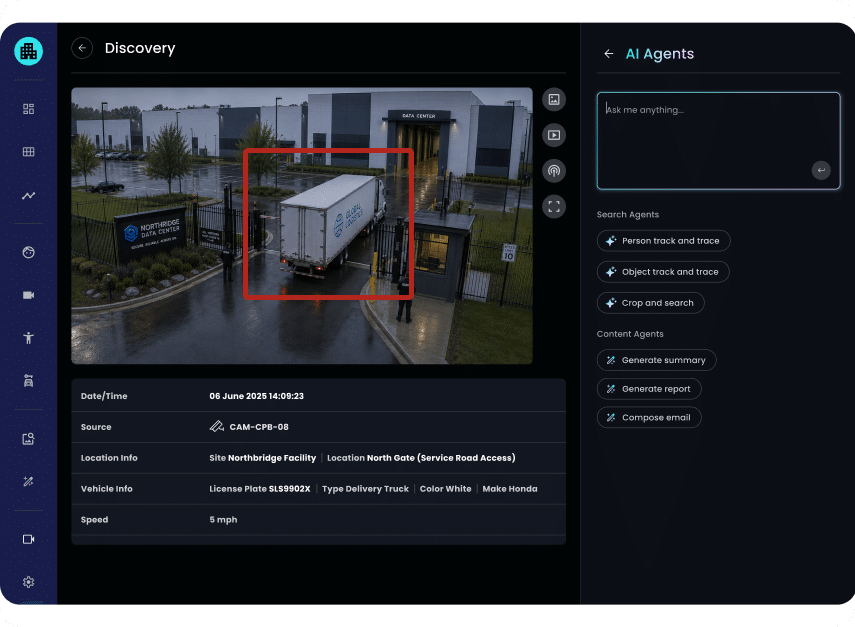Click vehicle make Honda value
The width and height of the screenshot is (855, 627).
(x=524, y=489)
